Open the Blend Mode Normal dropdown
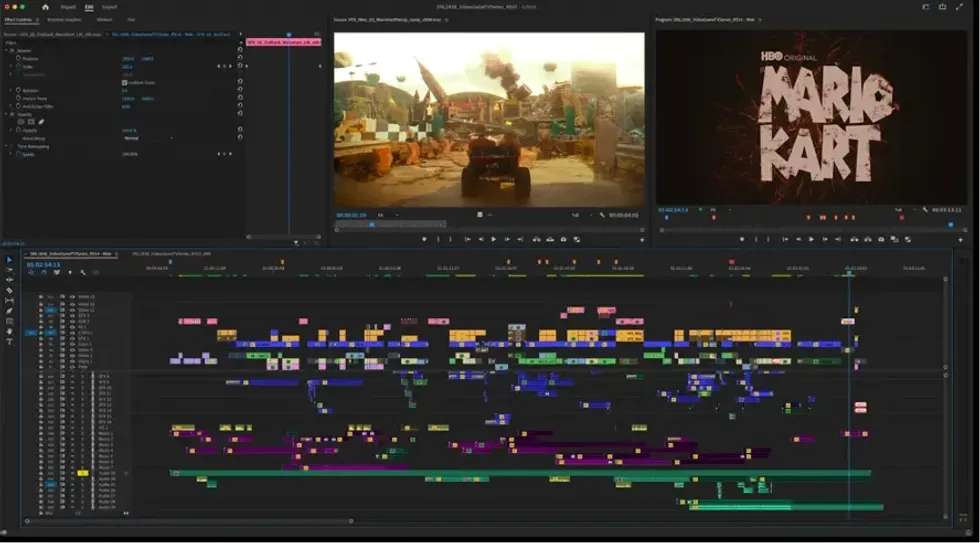Screen dimensions: 980x543 click(x=148, y=138)
